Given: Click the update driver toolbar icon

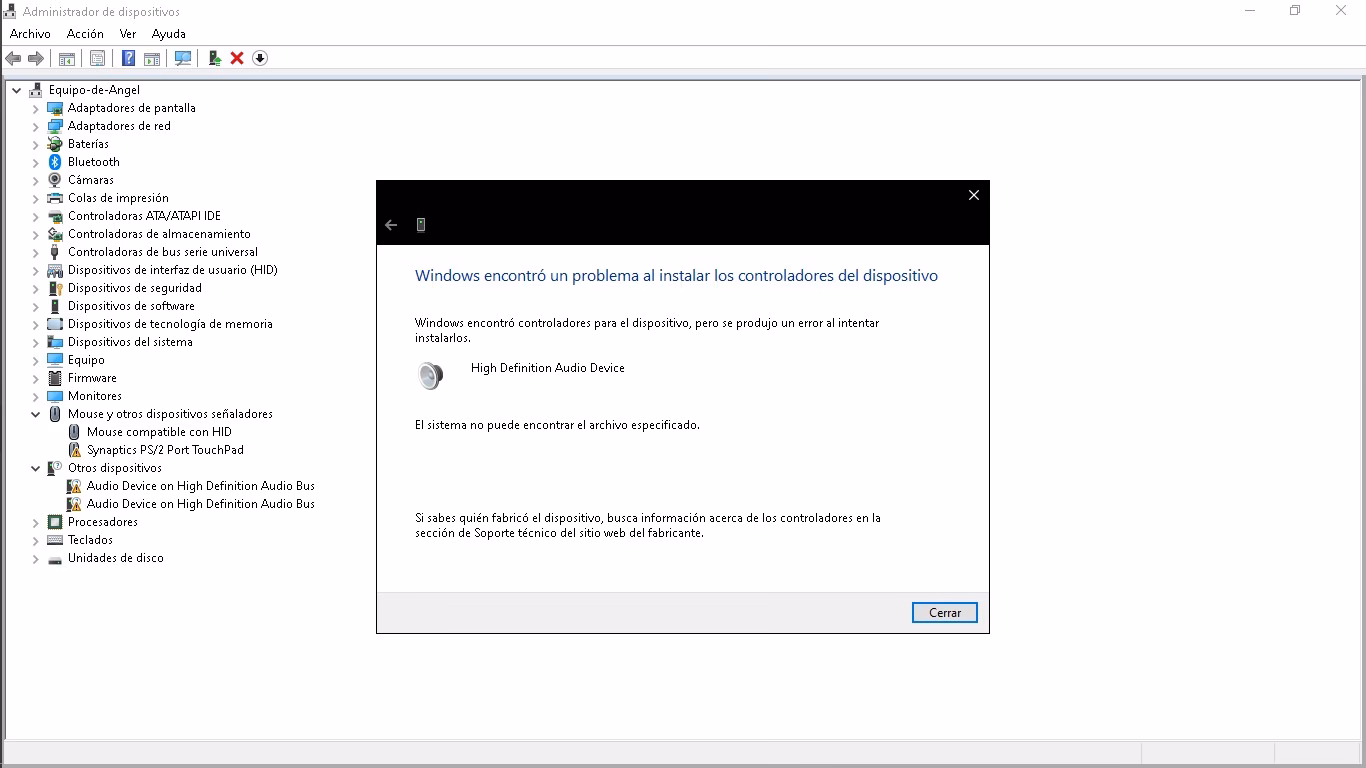Looking at the screenshot, I should point(214,58).
